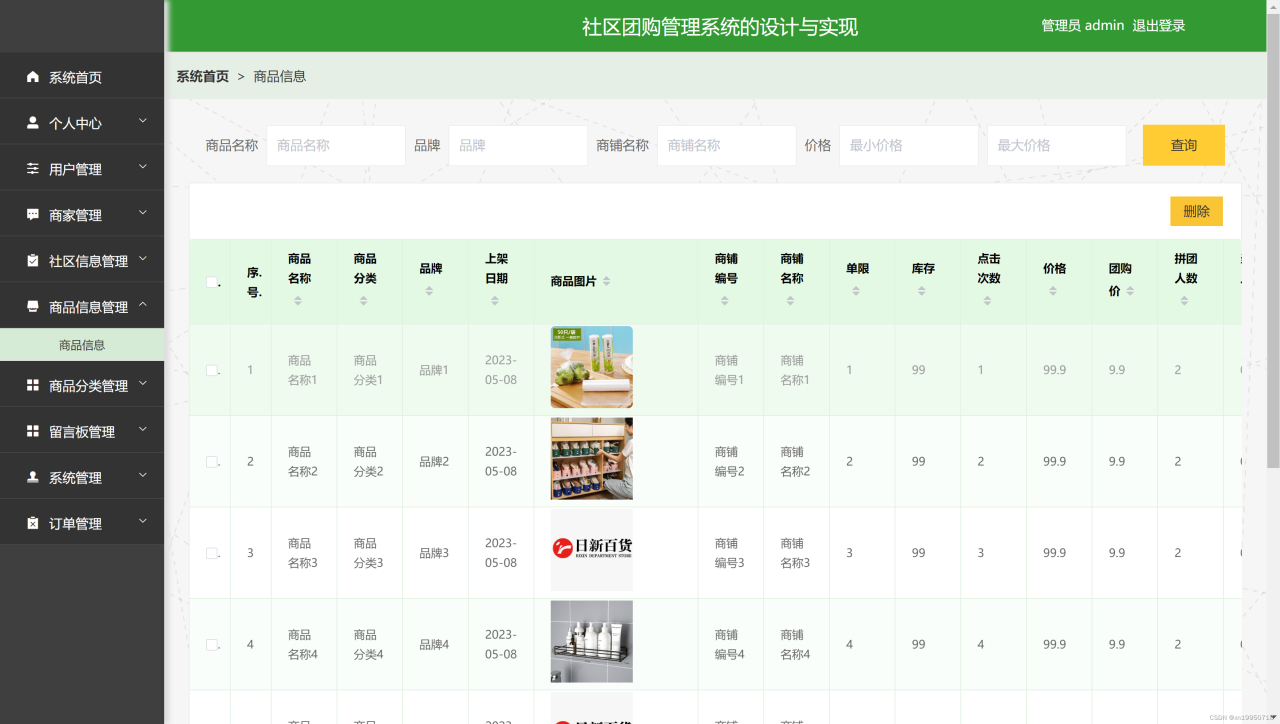Expand the 系统管理 menu chevron
Screen dimensions: 1280x724
pos(142,475)
